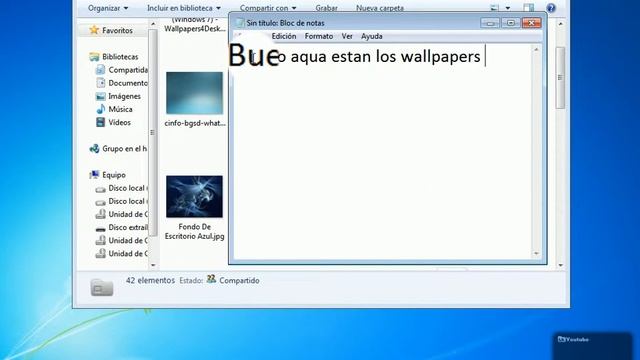The width and height of the screenshot is (640, 360).
Task: Open the Compartida library icon
Action: [x=100, y=70]
